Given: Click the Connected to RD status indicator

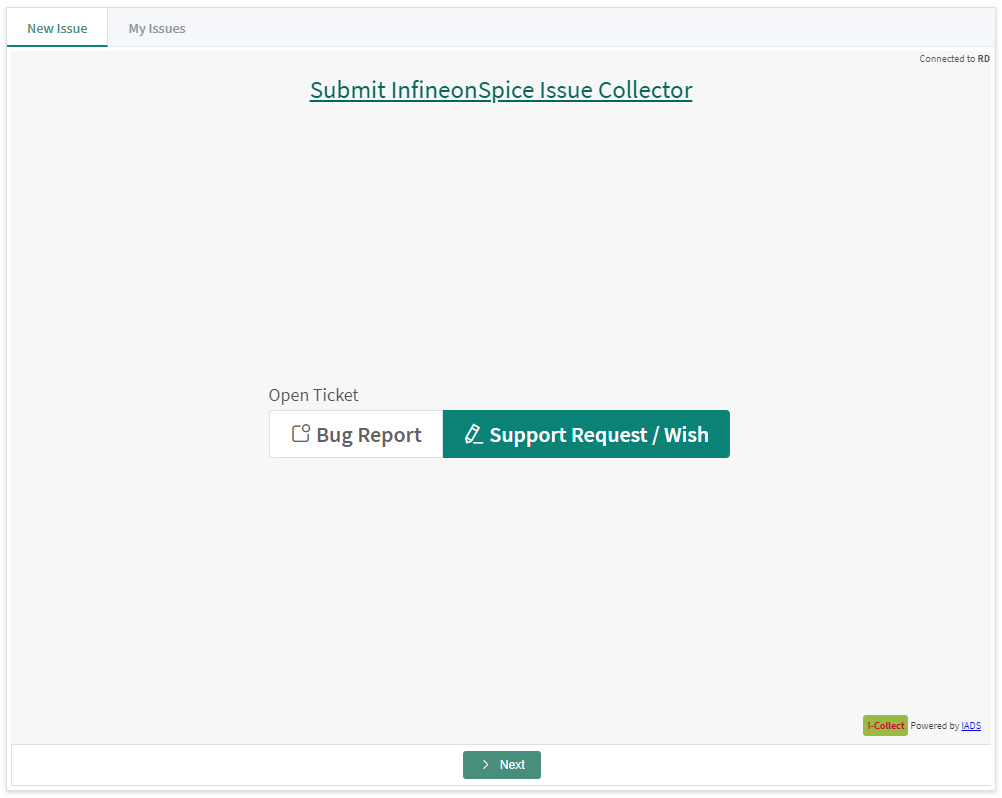Looking at the screenshot, I should pos(954,58).
